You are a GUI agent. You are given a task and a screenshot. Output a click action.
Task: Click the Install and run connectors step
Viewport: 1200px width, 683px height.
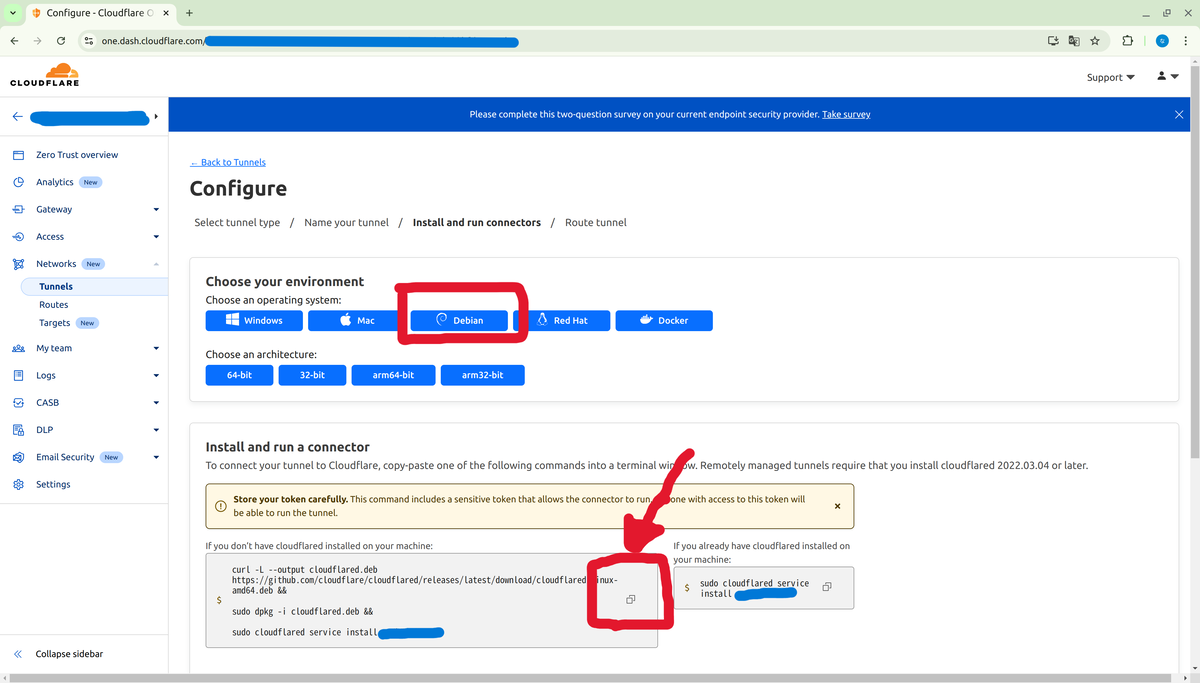pos(477,222)
